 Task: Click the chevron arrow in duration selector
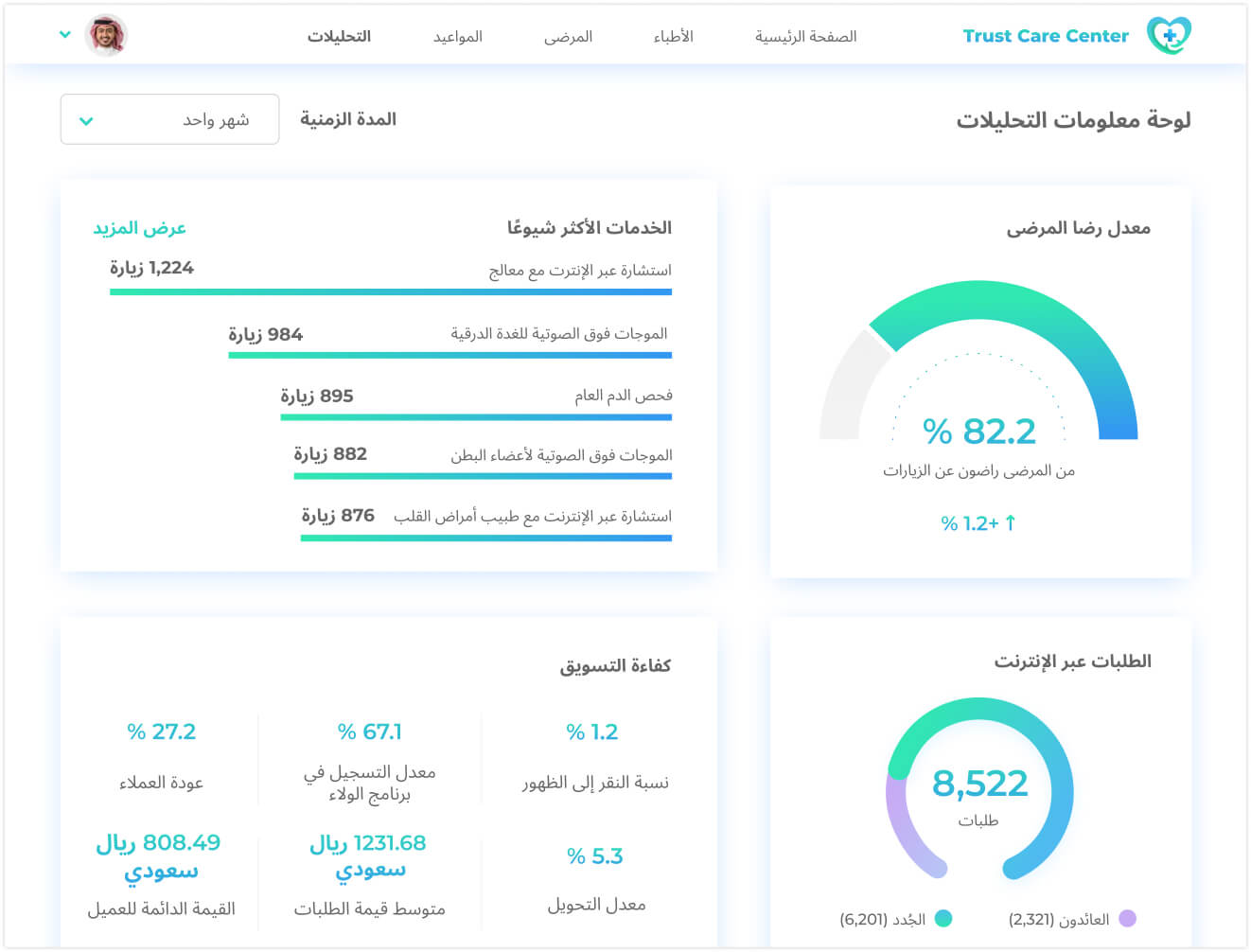click(x=86, y=120)
